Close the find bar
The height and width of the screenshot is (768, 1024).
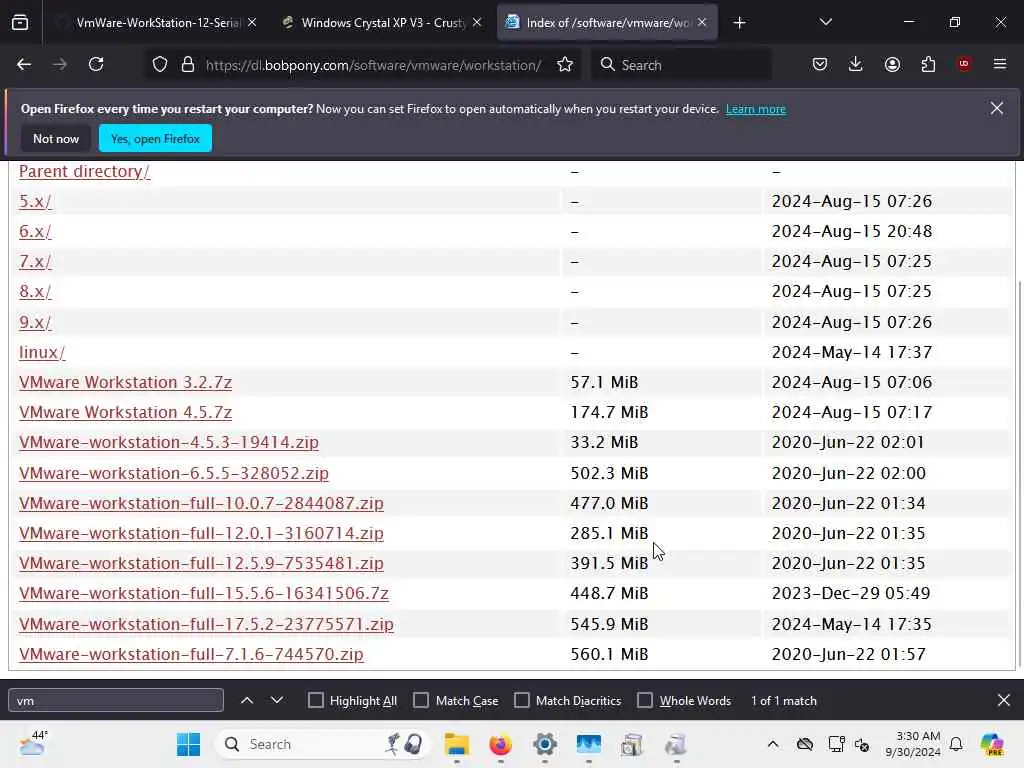click(1004, 701)
